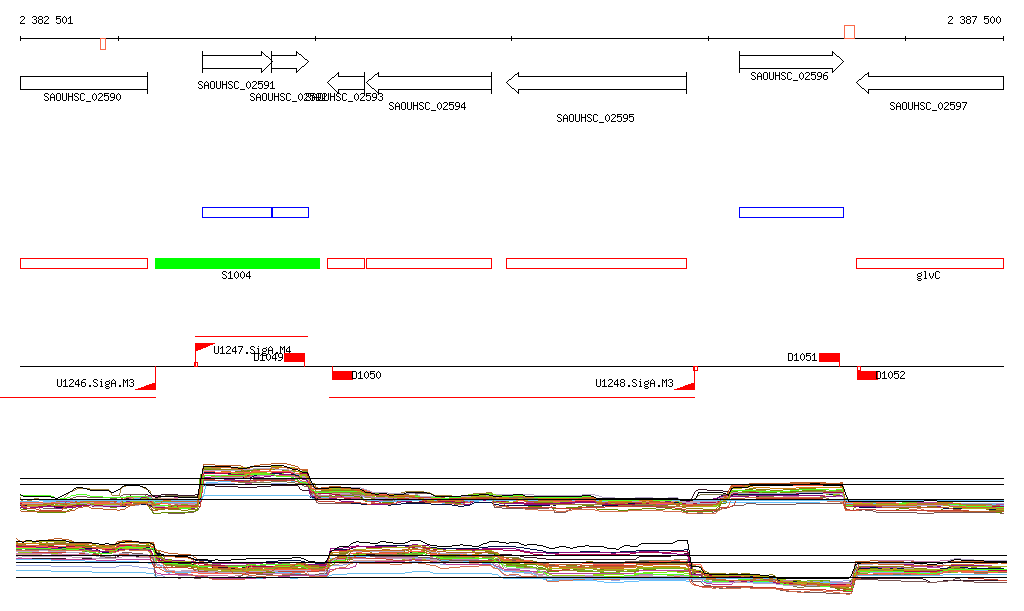Click the small red ruler marker above SAOUHSC_02597

850,32
